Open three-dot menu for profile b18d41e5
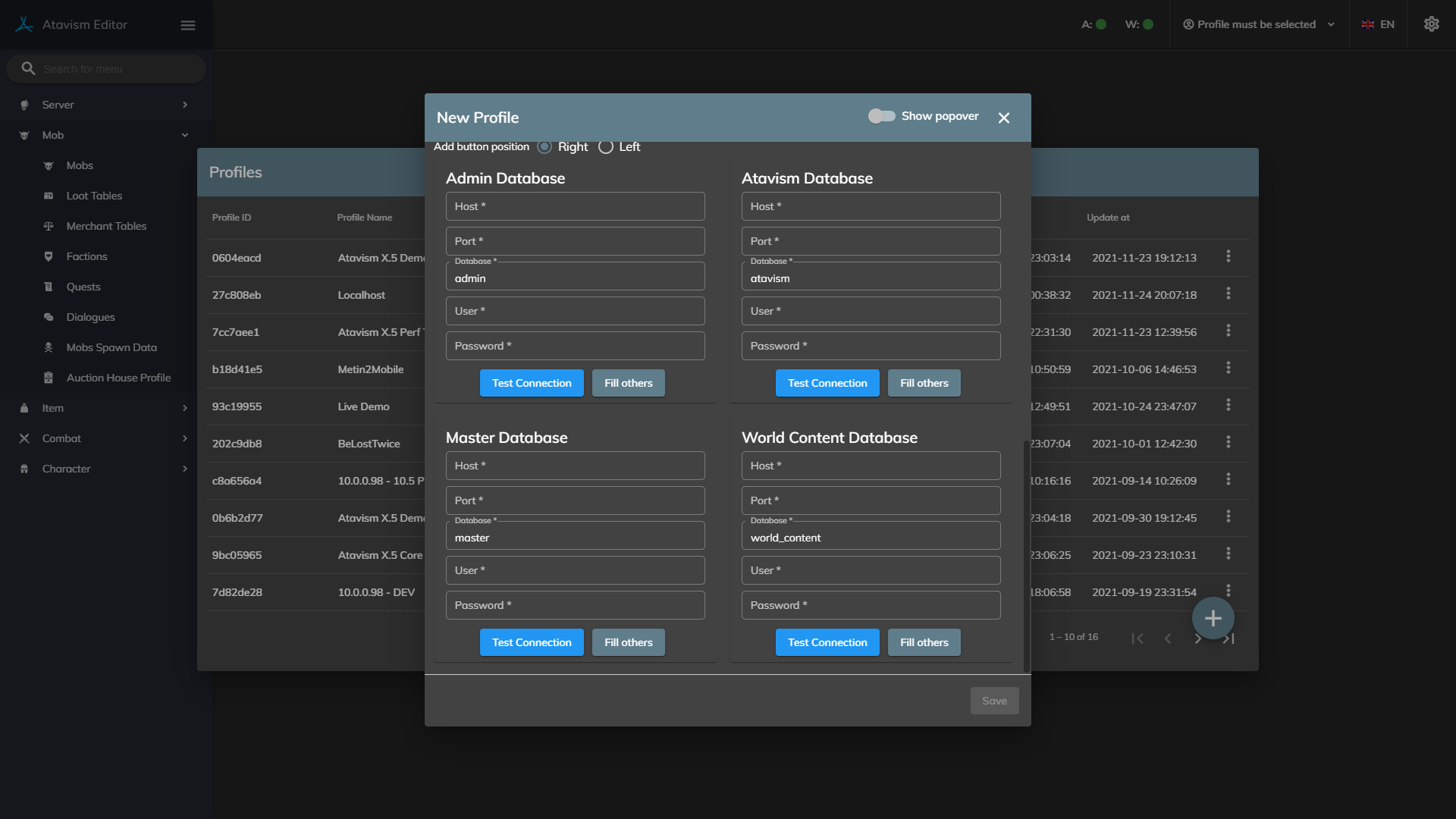 (1228, 369)
